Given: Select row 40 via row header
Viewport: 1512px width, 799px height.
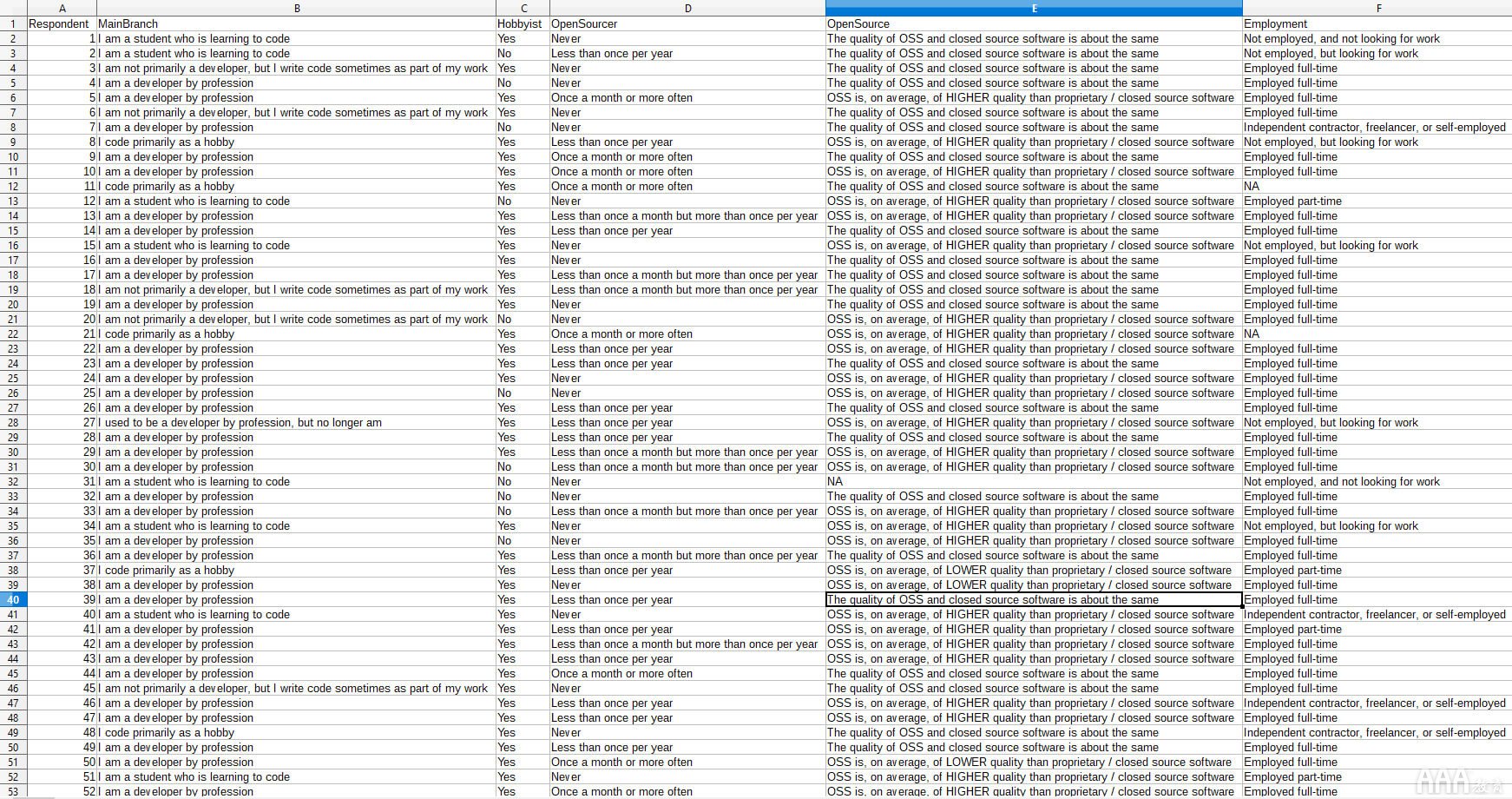Looking at the screenshot, I should (x=13, y=600).
